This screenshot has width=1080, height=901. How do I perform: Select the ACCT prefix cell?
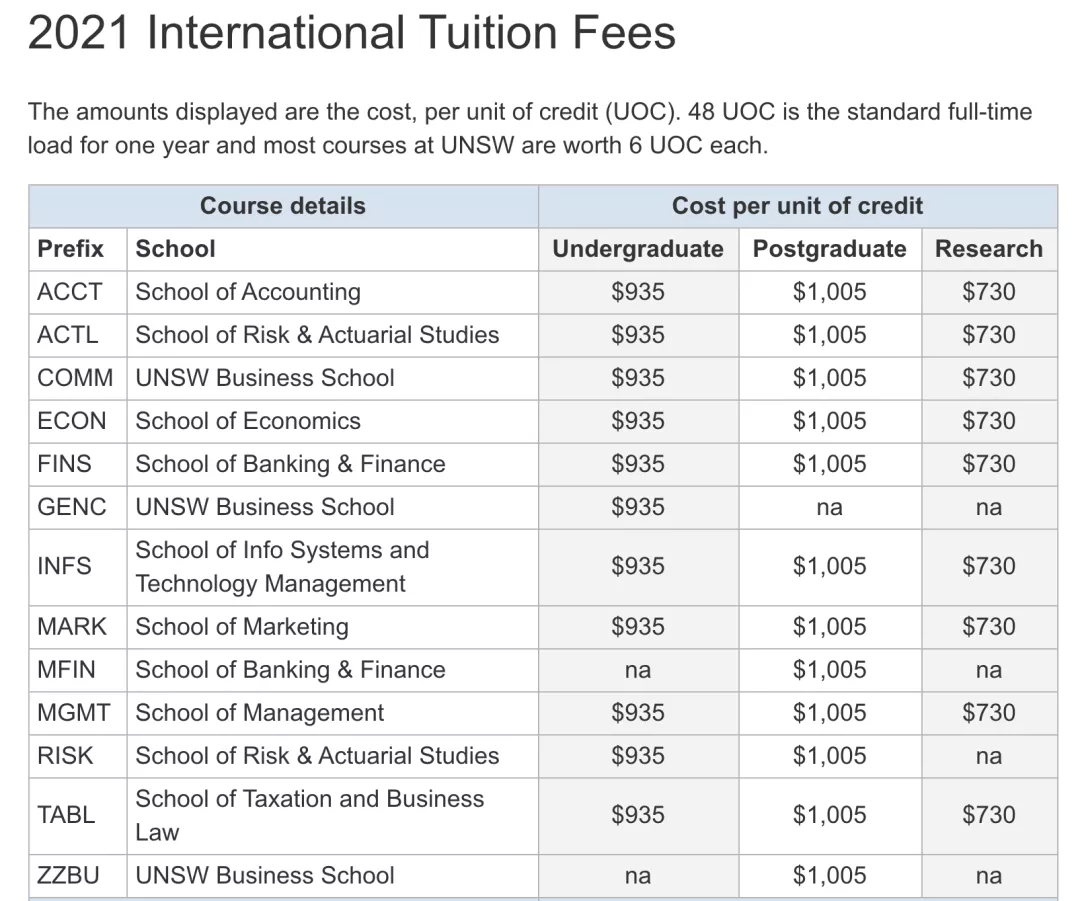coord(78,292)
